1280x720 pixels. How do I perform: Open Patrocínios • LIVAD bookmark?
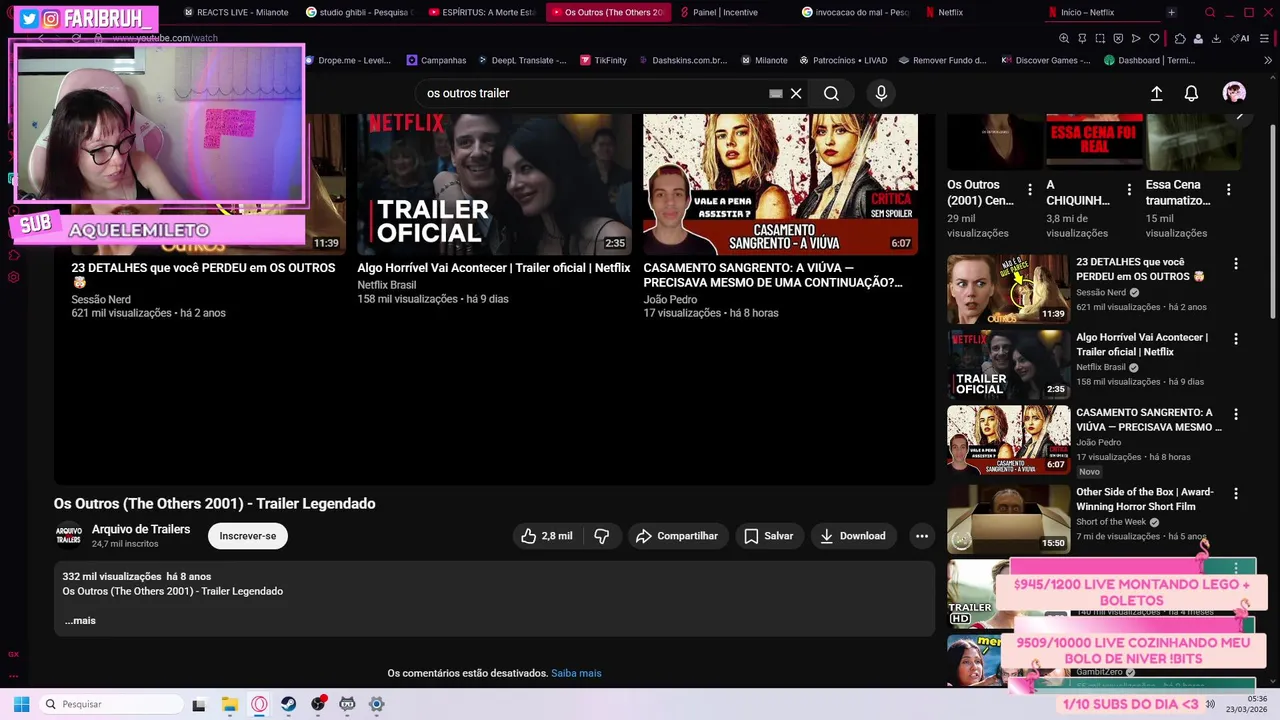coord(842,60)
